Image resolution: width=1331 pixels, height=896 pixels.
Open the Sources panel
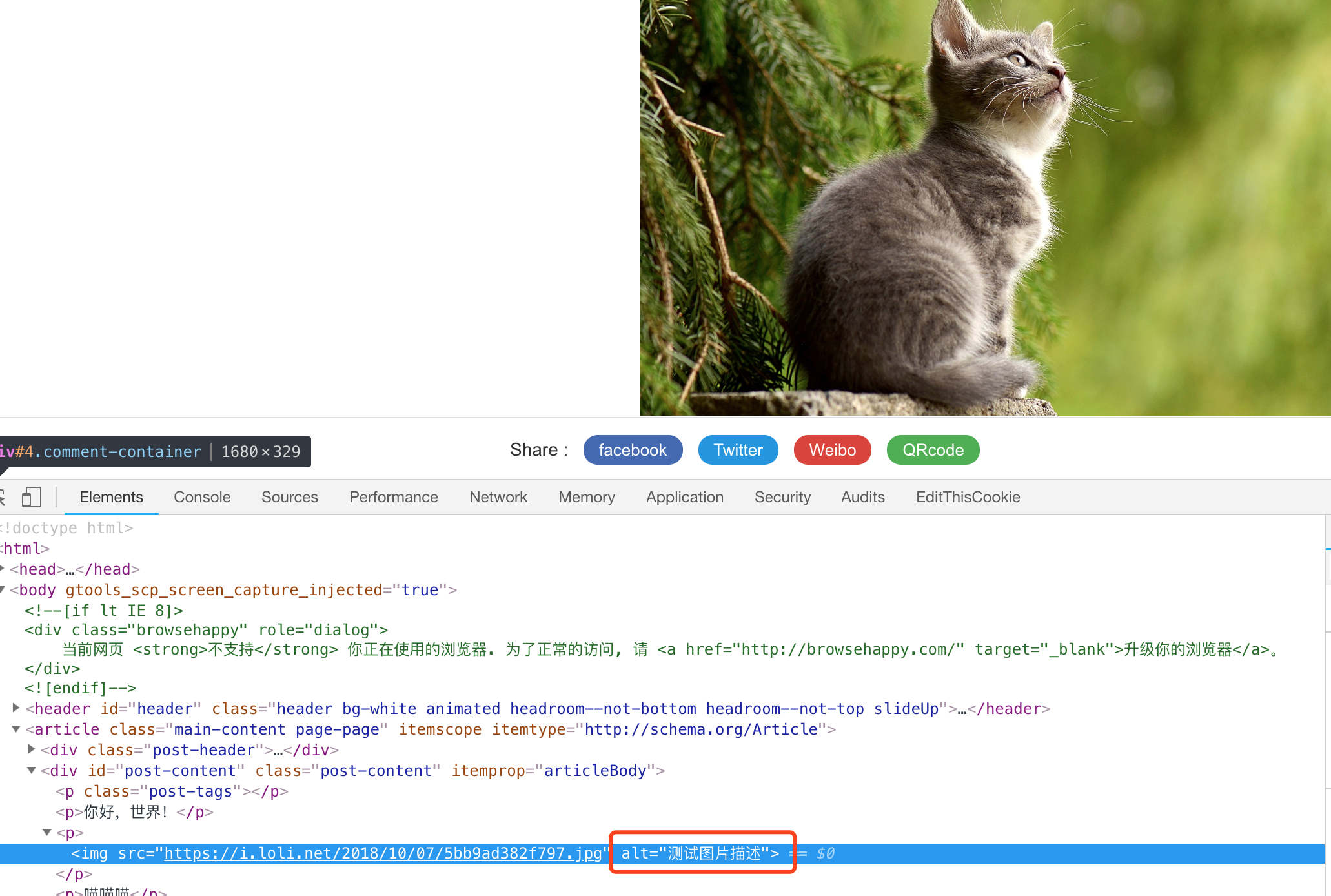pyautogui.click(x=289, y=497)
